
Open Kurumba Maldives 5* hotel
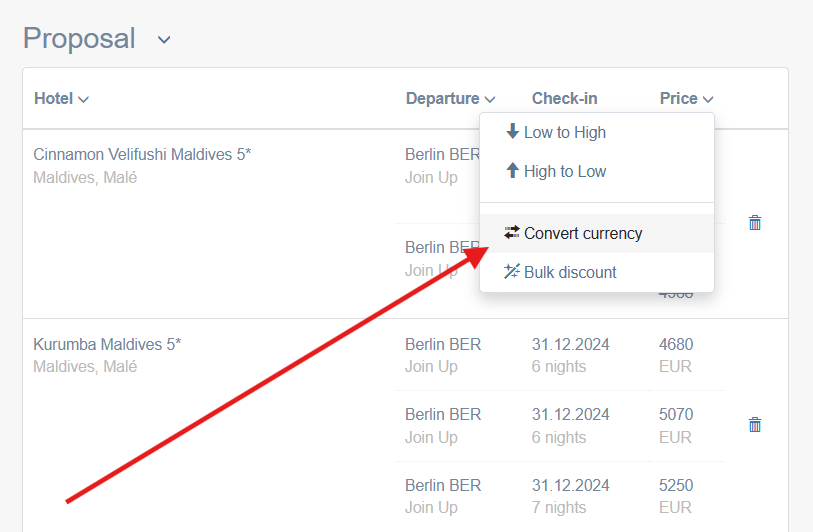tap(107, 345)
